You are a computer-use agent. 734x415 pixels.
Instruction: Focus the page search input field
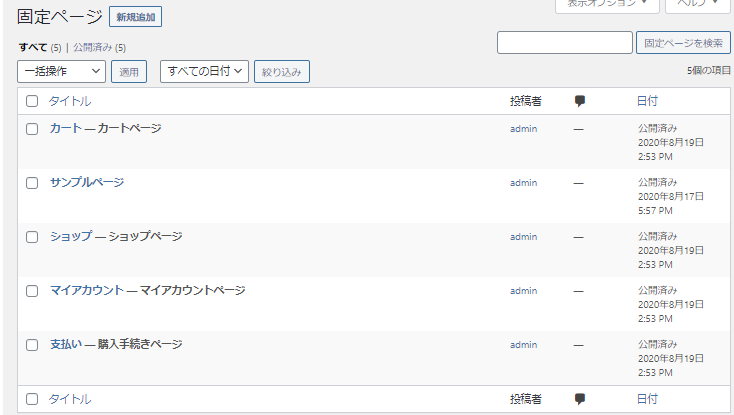565,43
